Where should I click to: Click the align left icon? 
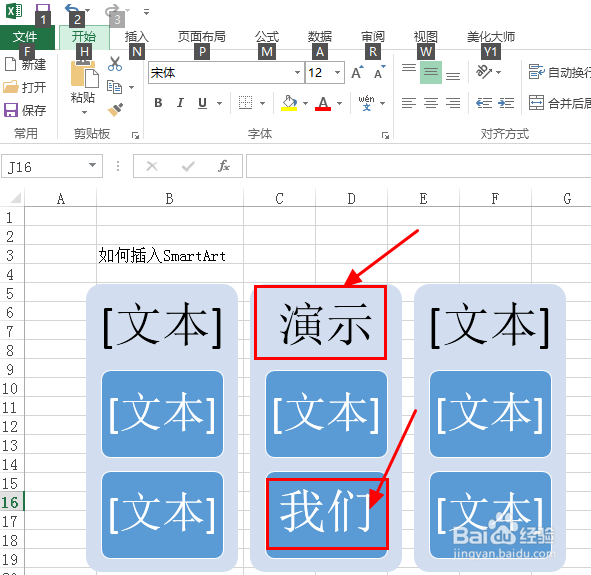click(x=409, y=102)
